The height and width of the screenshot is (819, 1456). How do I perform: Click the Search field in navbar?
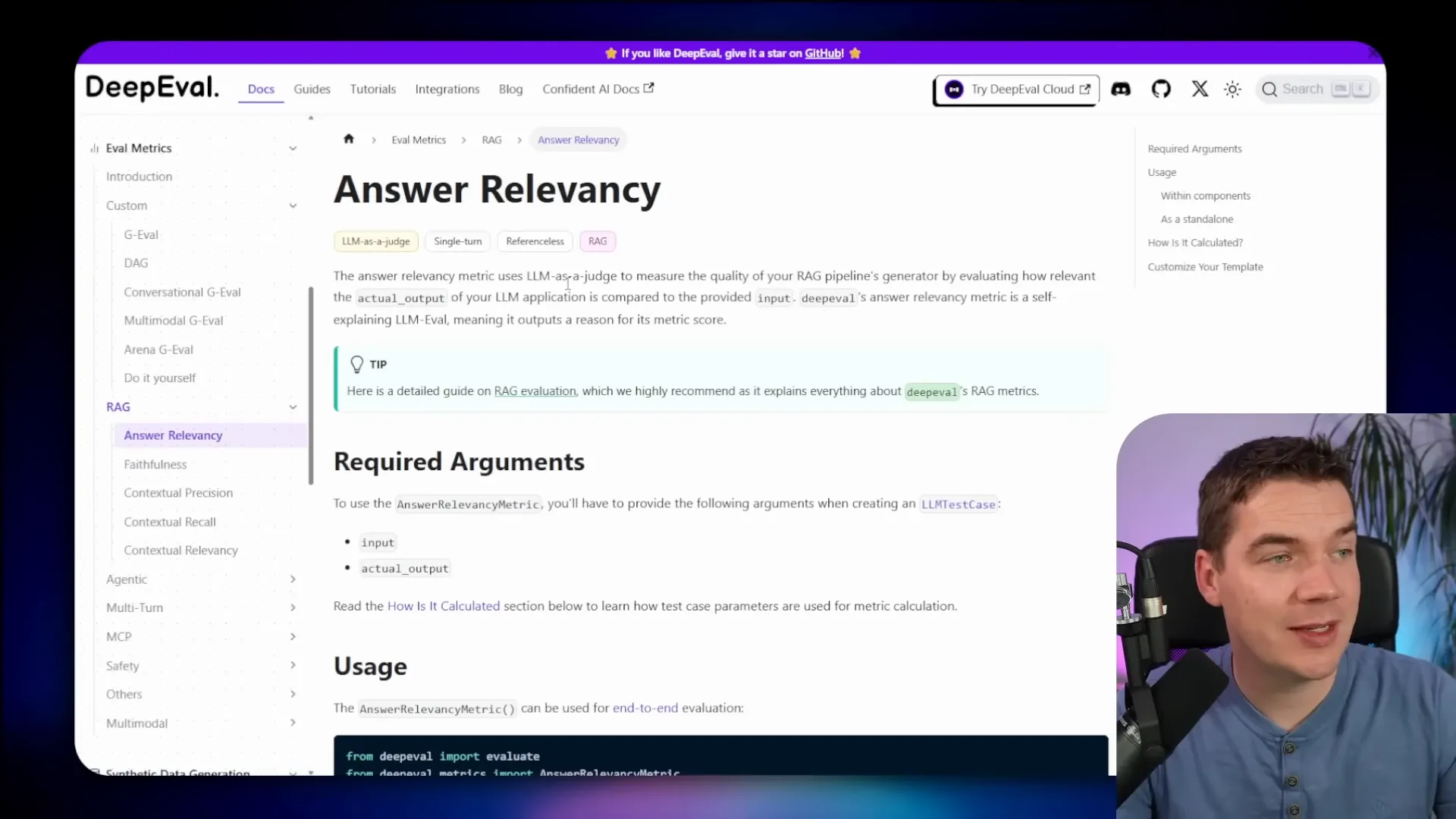[1317, 89]
